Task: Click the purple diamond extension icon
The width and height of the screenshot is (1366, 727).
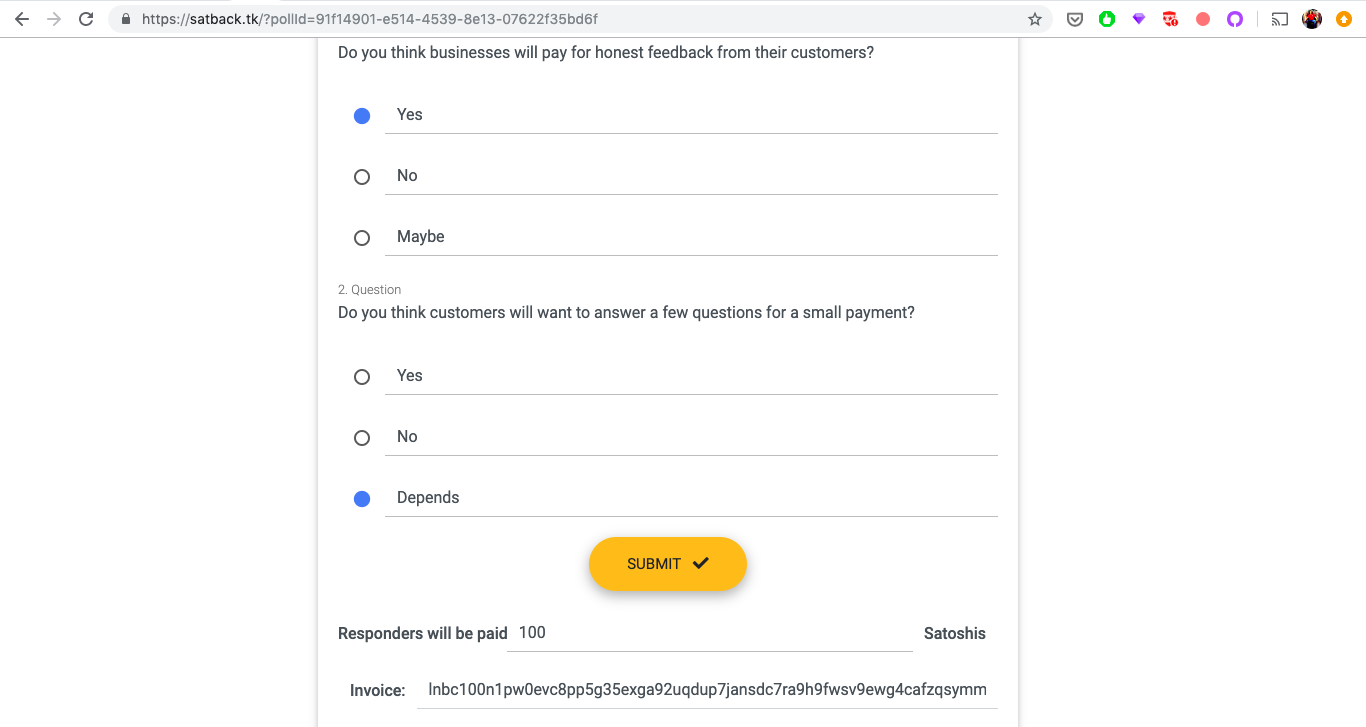Action: click(1139, 19)
